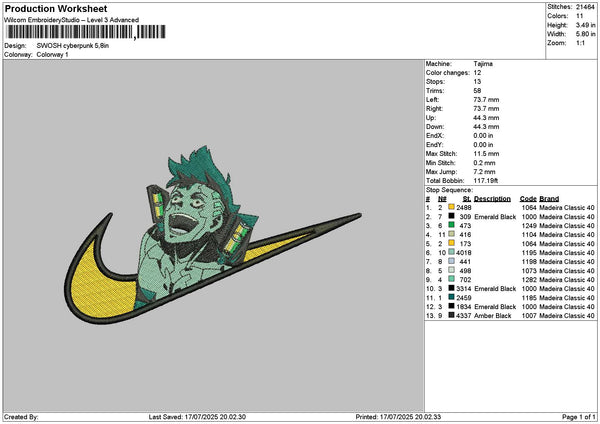This screenshot has height=424, width=600.
Task: Pick the teal swatch in stop row 6
Action: click(x=452, y=252)
